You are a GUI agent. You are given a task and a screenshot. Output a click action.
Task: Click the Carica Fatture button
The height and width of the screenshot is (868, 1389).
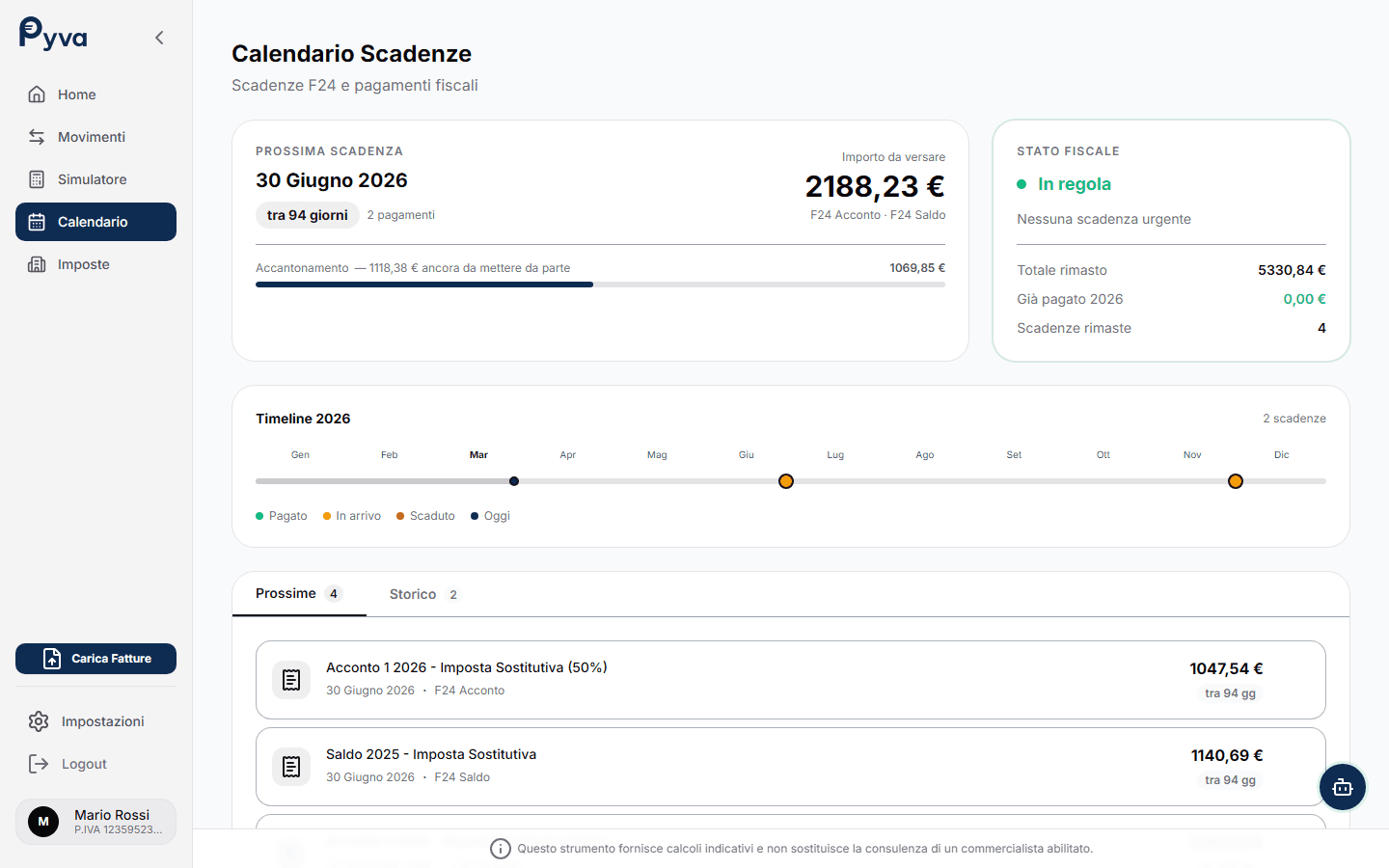[95, 659]
